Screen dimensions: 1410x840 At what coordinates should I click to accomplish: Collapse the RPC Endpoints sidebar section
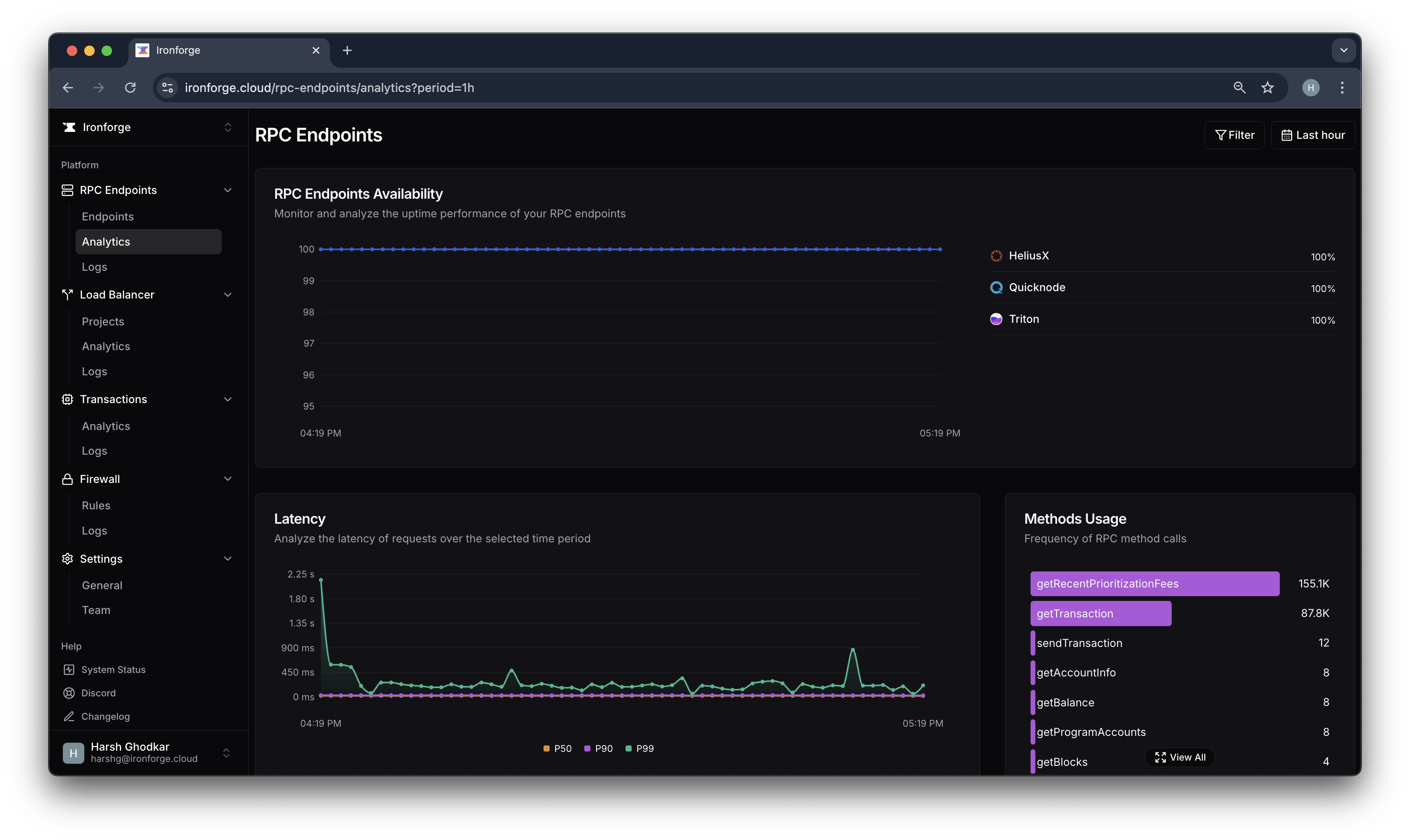227,190
